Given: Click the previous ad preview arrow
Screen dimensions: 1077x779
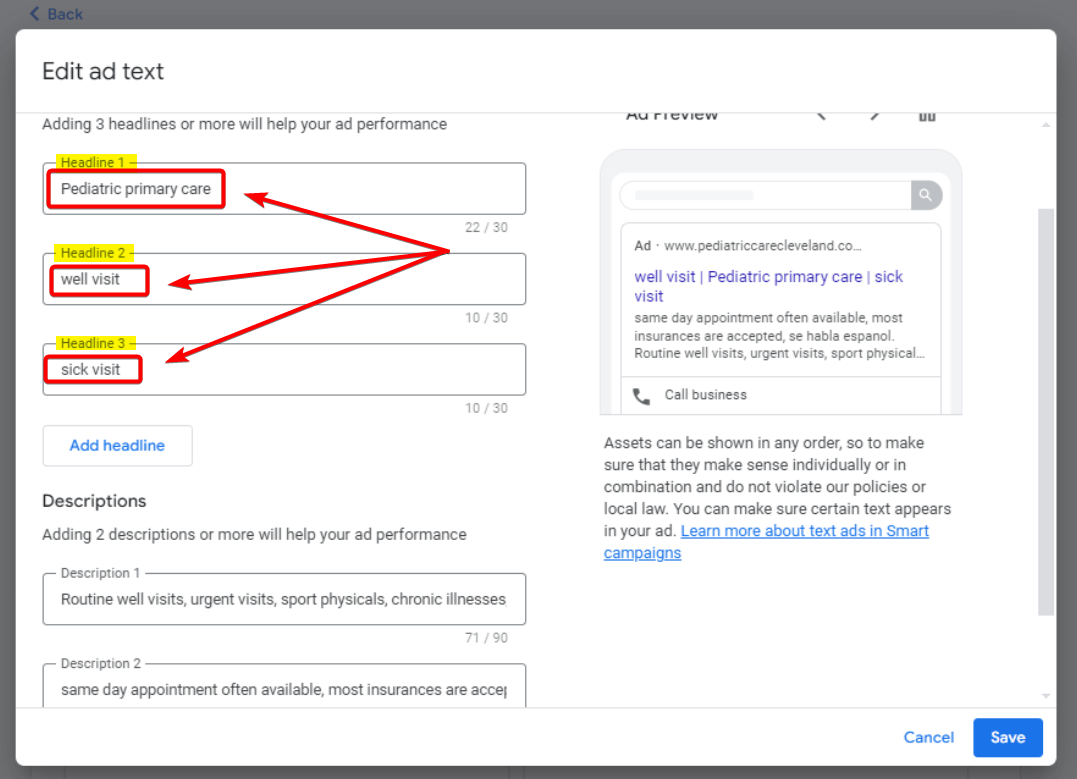Looking at the screenshot, I should tap(822, 115).
